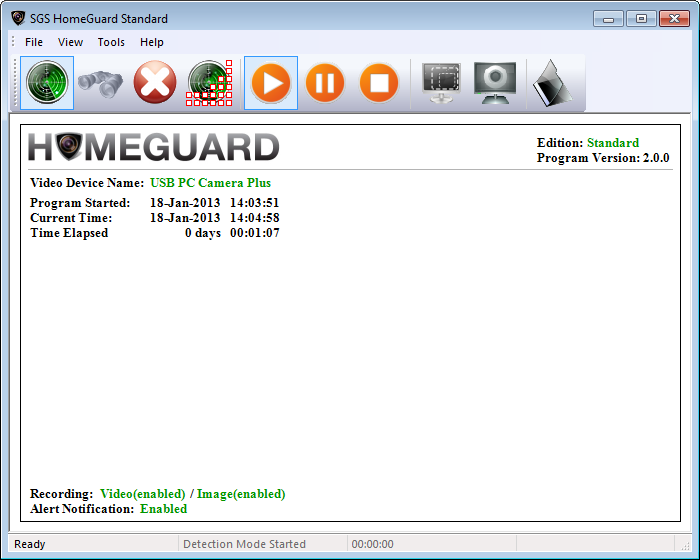Click the black crystal prism icon
Screen dimensions: 700x560
pos(552,83)
